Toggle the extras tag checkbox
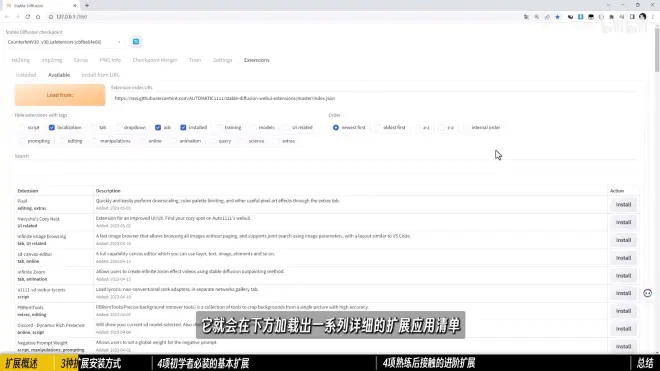660x371 pixels. (277, 141)
